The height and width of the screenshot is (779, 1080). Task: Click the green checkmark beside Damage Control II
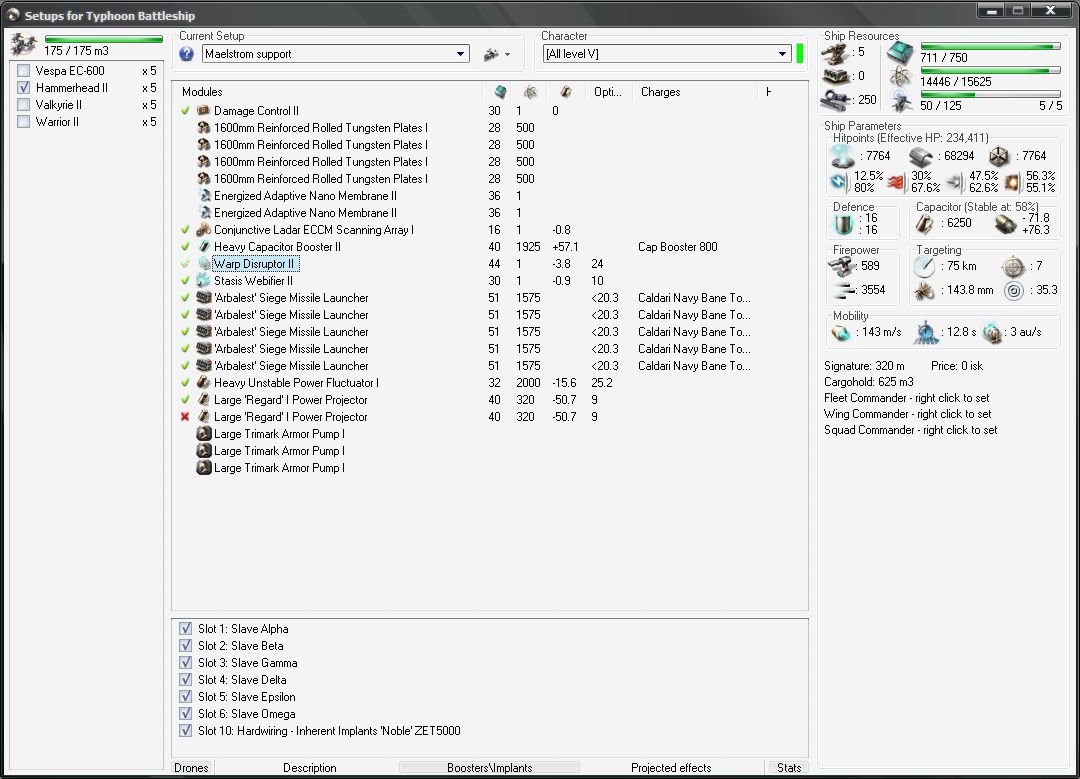185,111
